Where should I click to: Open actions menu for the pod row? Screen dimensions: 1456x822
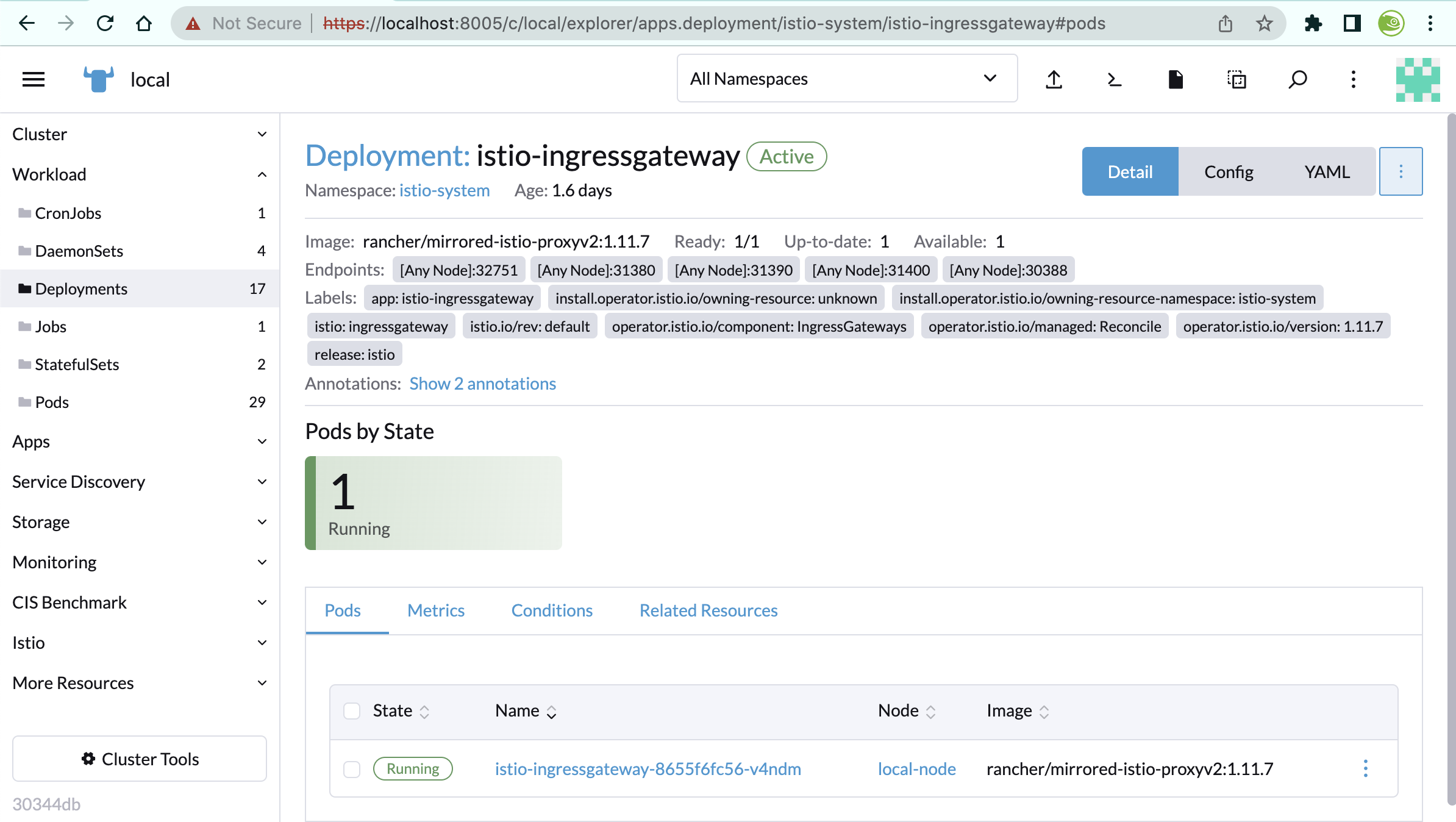1366,769
